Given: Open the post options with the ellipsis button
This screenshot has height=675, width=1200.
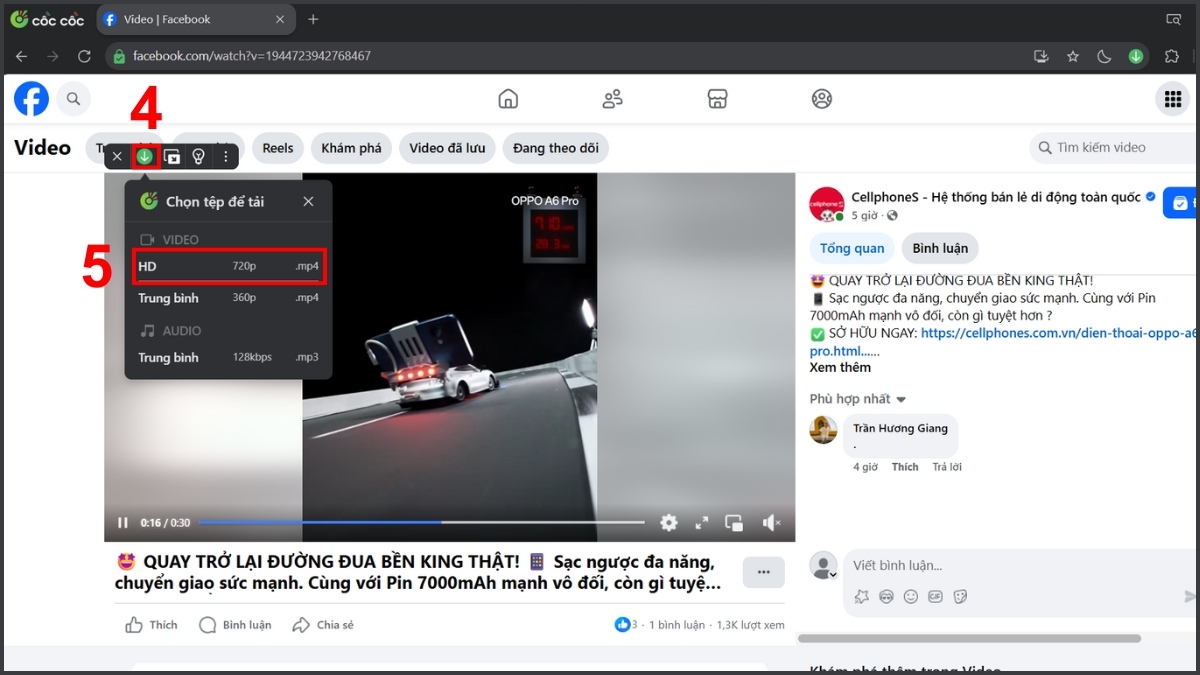Looking at the screenshot, I should click(x=763, y=572).
